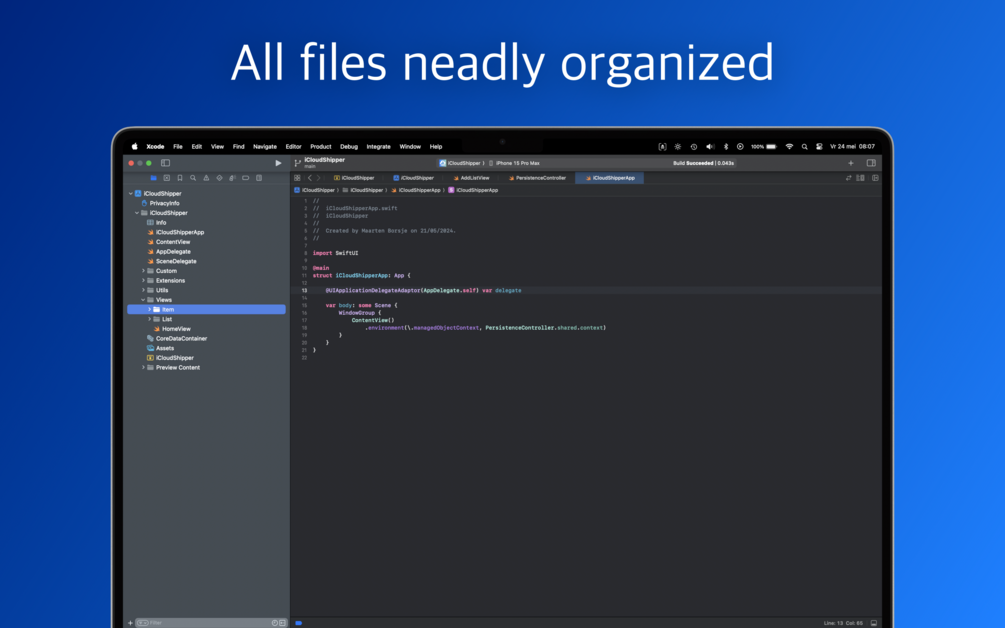Click the source control branch icon
Viewport: 1005px width, 628px height.
[297, 163]
